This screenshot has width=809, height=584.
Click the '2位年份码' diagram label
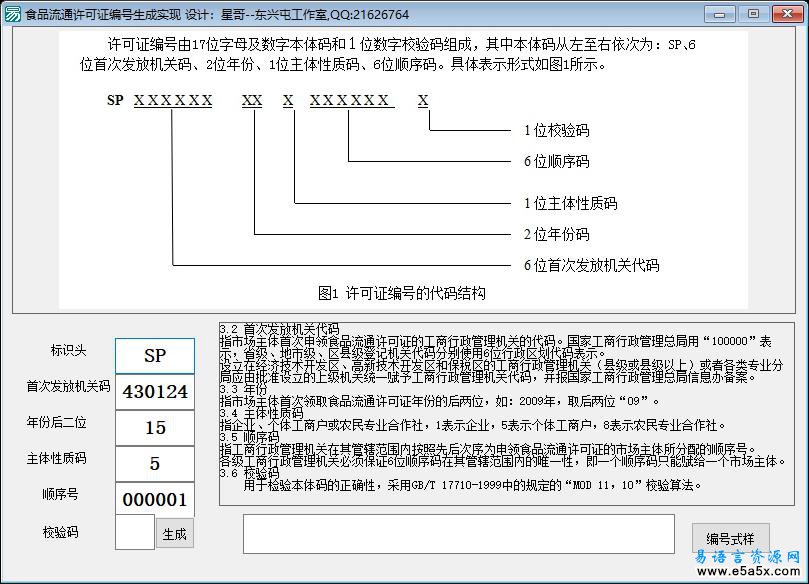click(x=556, y=234)
